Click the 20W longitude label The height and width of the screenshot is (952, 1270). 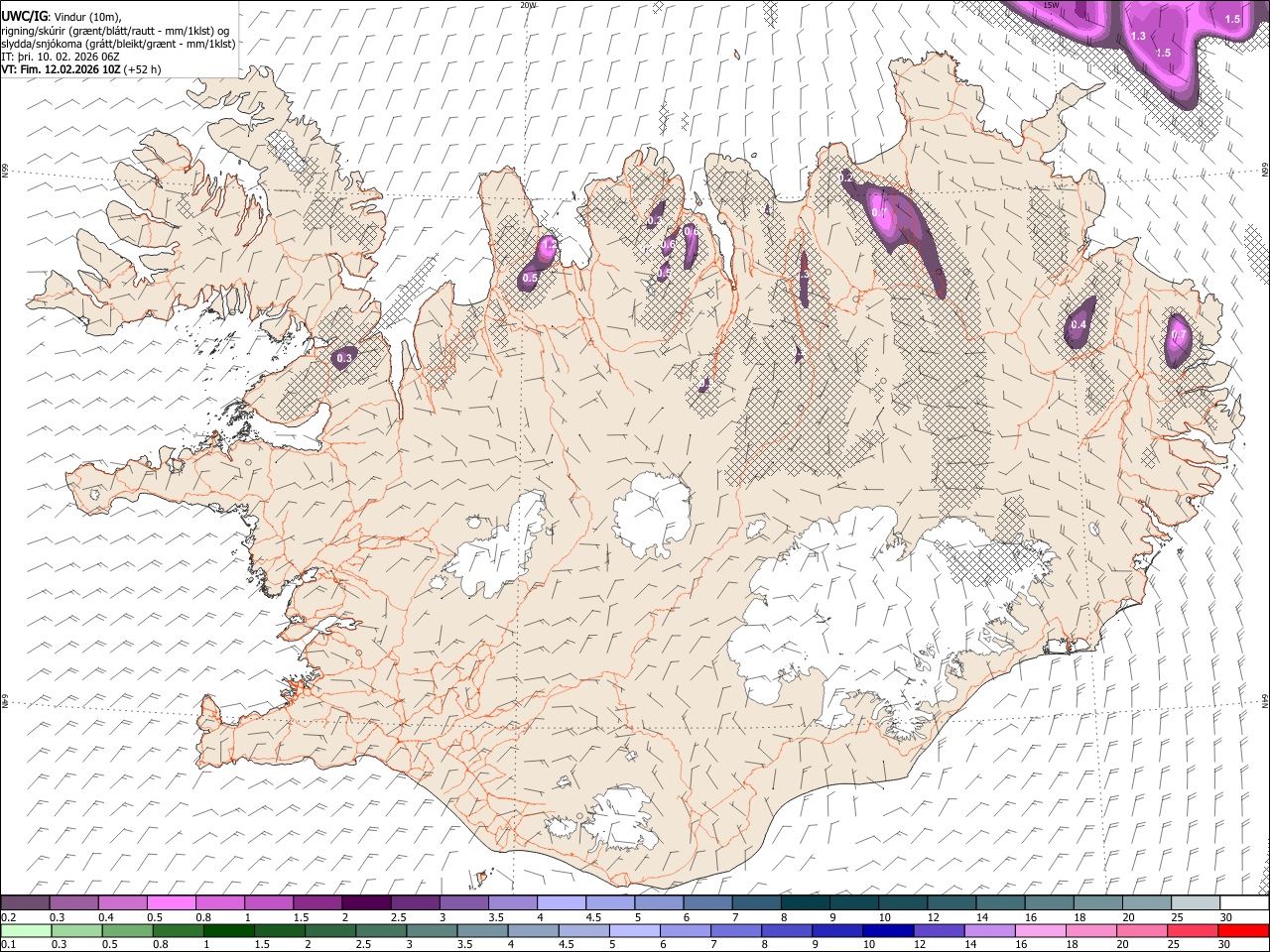click(528, 5)
